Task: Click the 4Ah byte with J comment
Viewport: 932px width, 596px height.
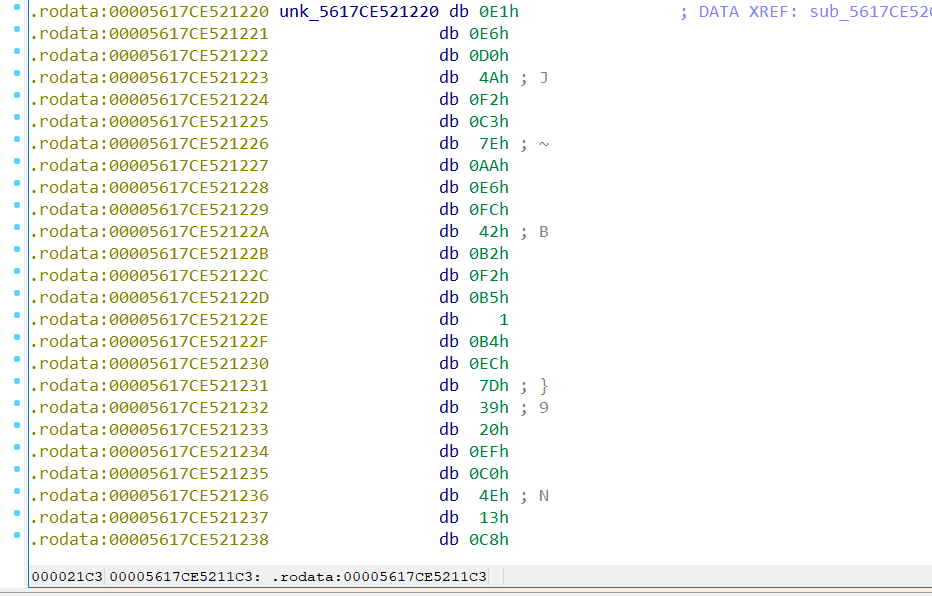Action: pos(492,77)
